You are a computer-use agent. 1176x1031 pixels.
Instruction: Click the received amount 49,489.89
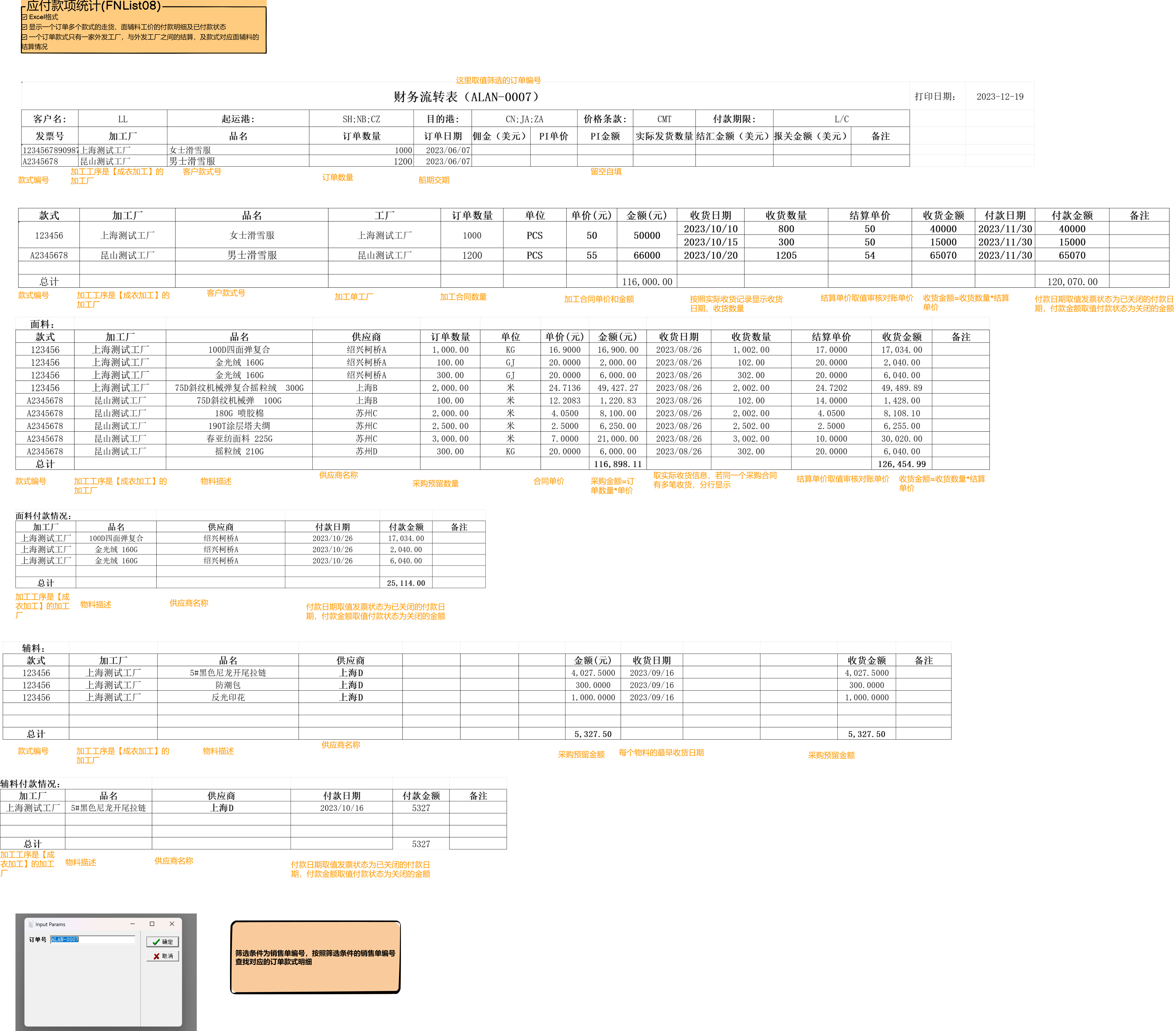tap(902, 388)
